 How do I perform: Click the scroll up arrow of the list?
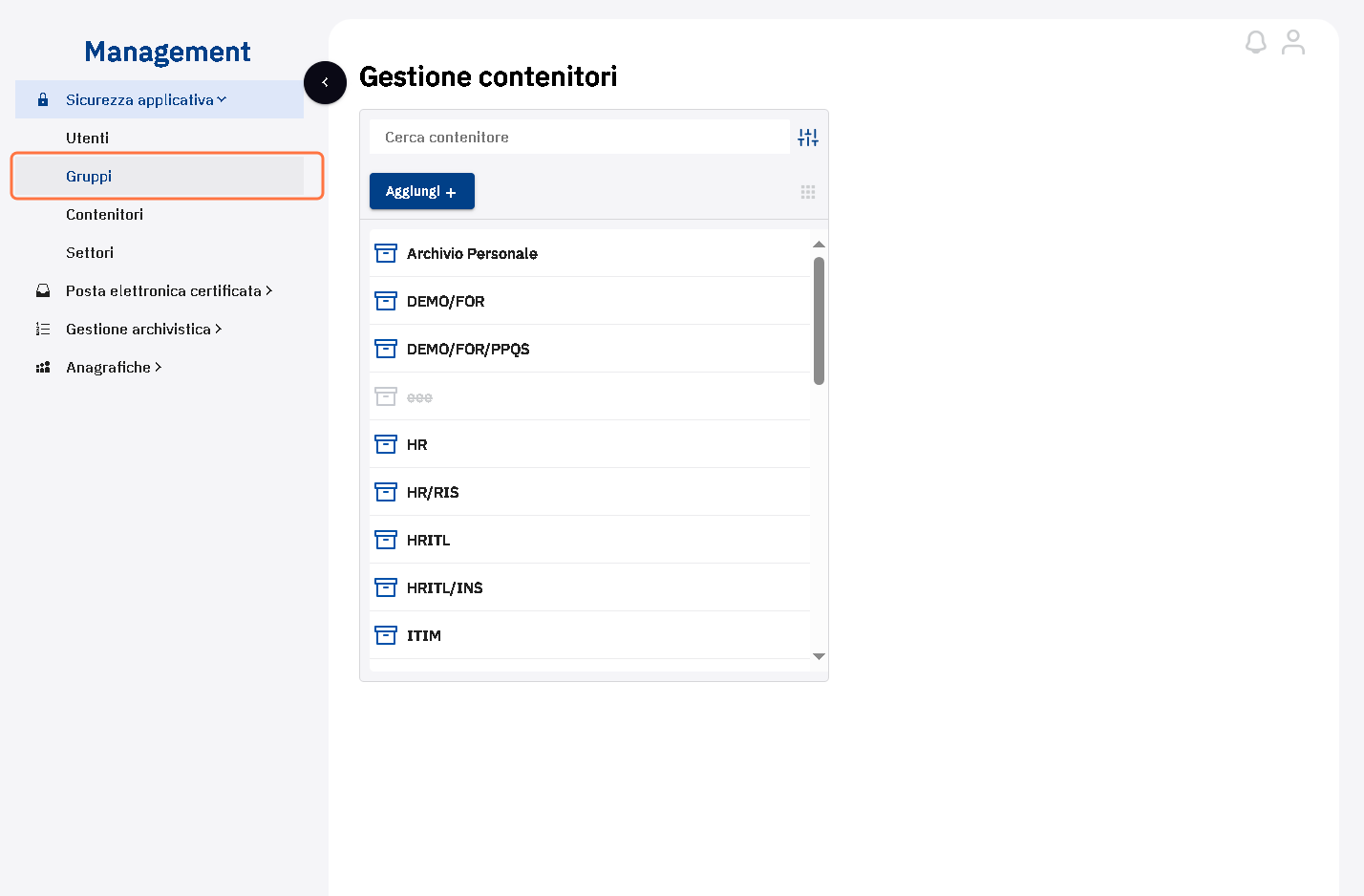[x=819, y=245]
